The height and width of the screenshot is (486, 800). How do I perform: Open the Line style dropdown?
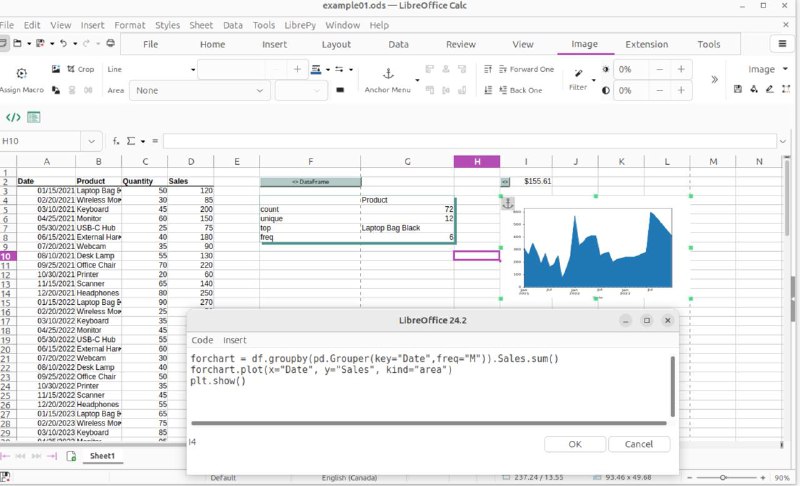coord(193,69)
